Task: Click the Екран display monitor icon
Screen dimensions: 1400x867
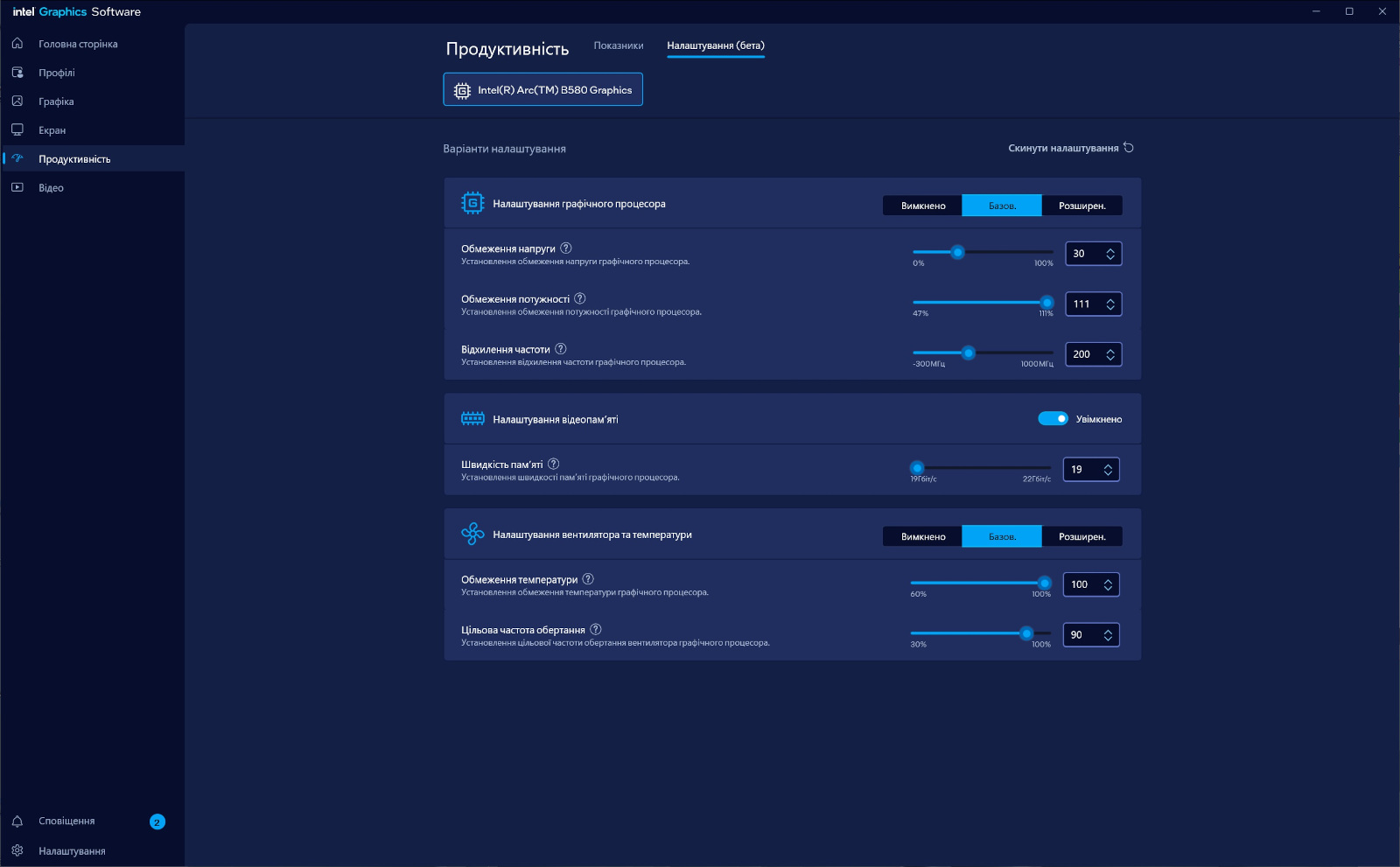Action: pos(17,130)
